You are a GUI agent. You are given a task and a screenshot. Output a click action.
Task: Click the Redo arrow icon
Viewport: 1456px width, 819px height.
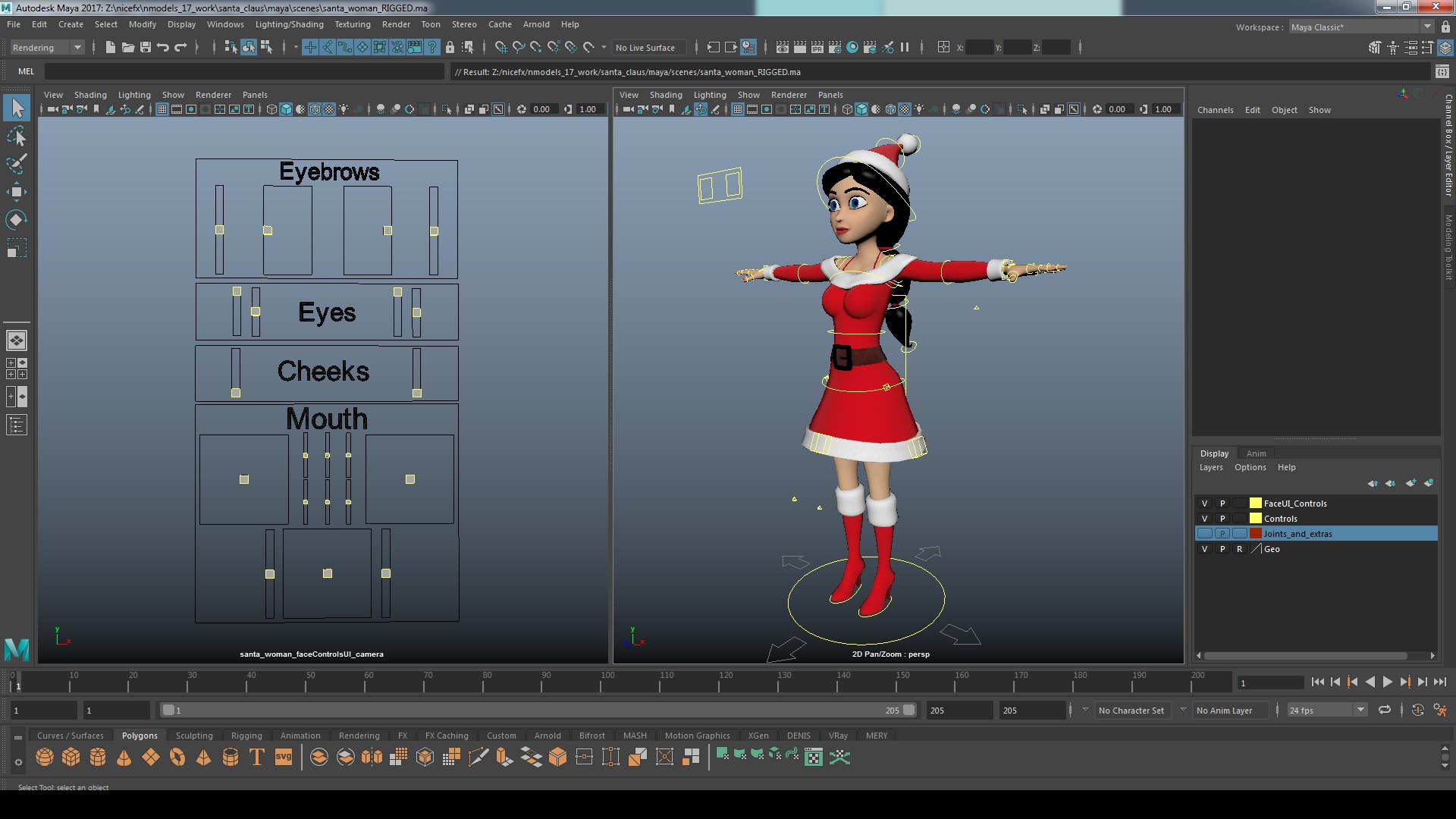click(180, 47)
